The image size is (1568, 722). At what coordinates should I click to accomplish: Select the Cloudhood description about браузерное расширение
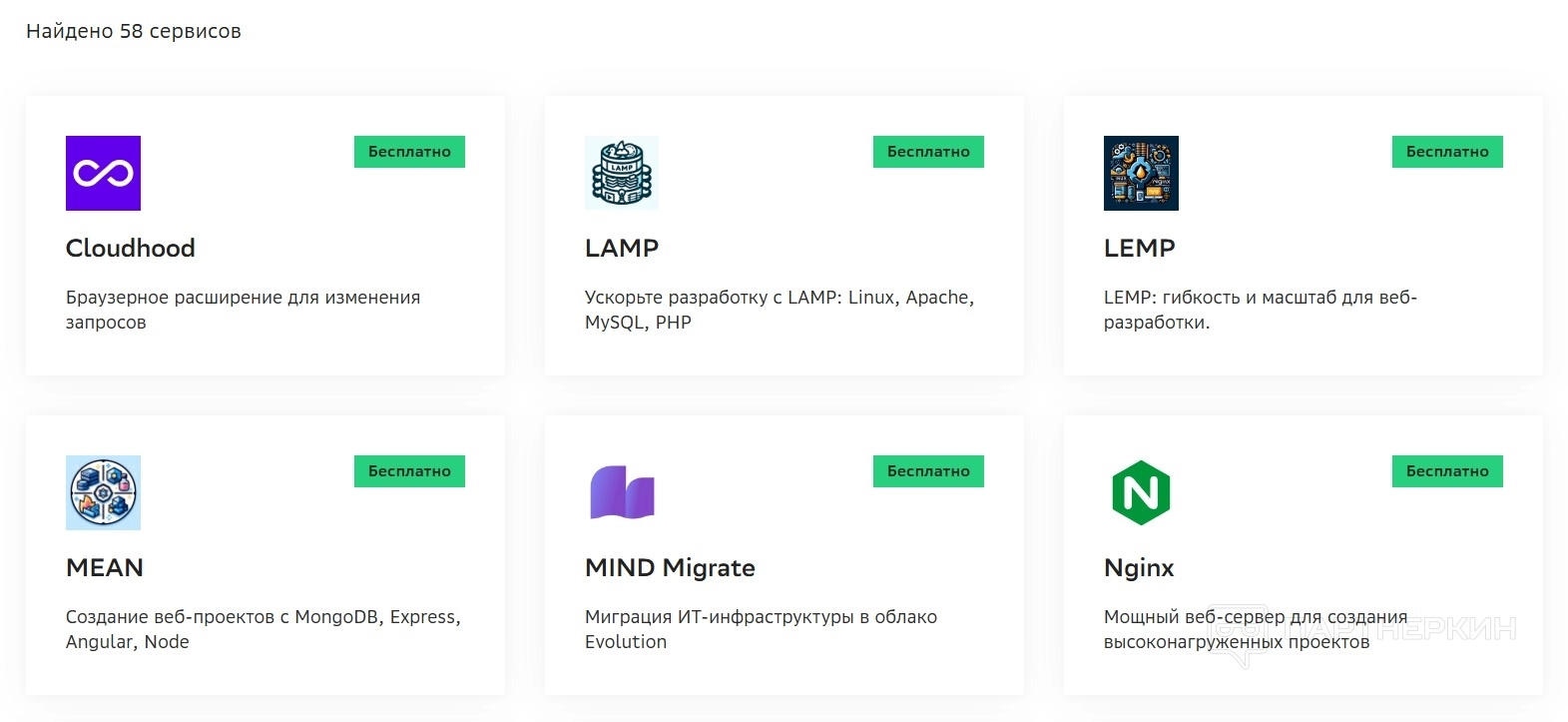(x=243, y=310)
